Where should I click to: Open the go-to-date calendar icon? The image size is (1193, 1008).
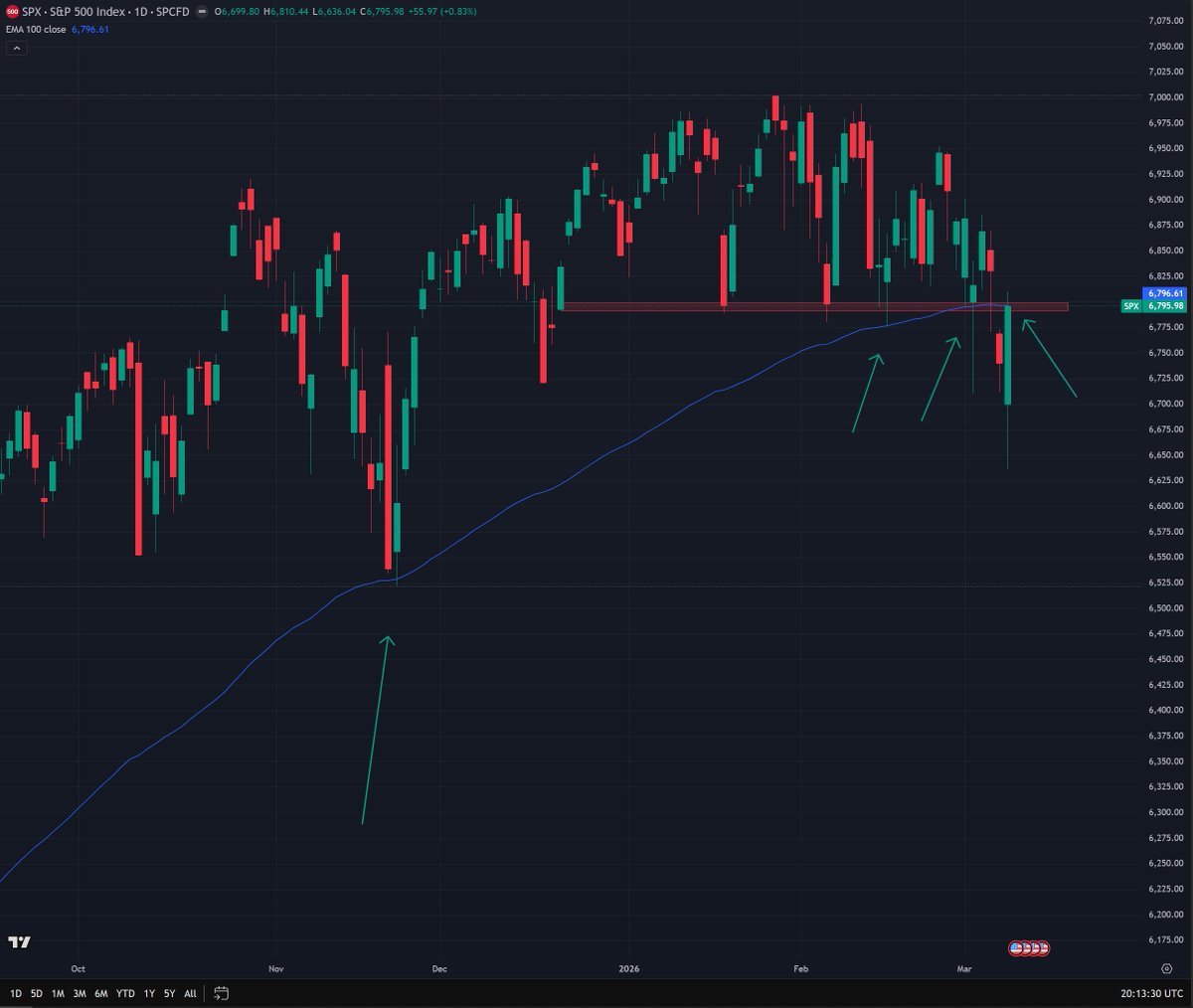222,993
